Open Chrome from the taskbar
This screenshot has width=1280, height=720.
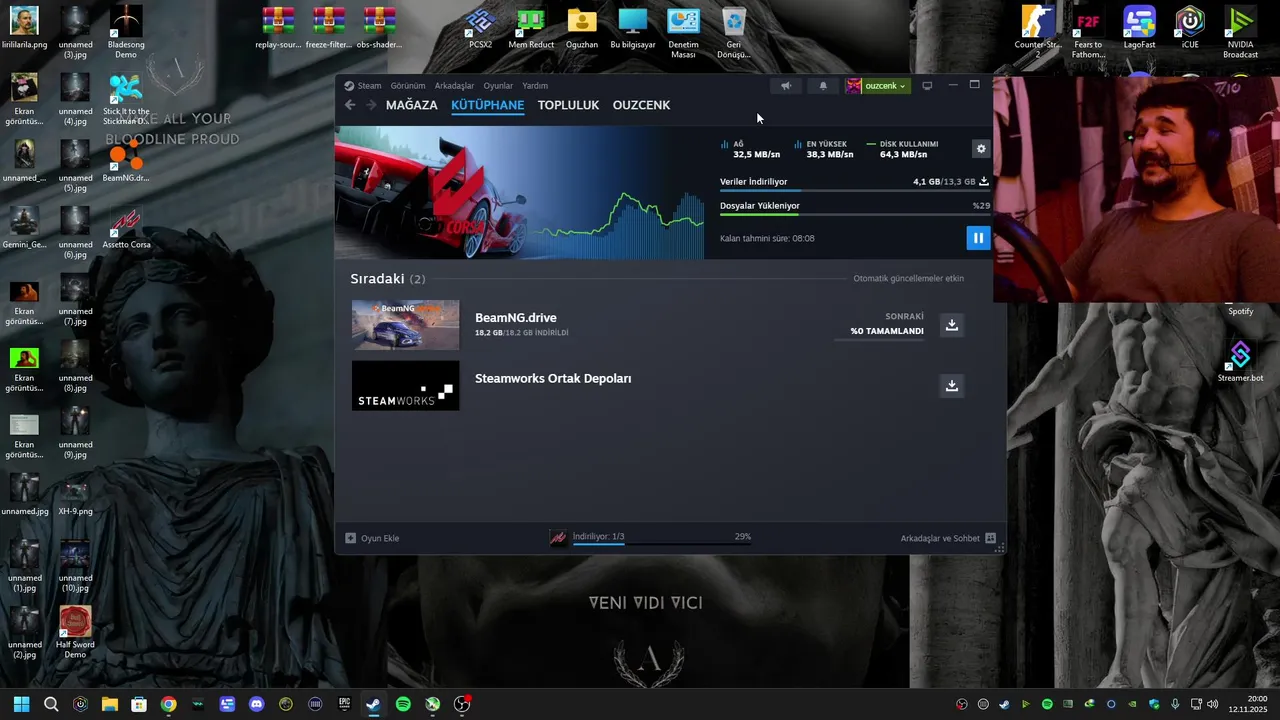tap(168, 704)
